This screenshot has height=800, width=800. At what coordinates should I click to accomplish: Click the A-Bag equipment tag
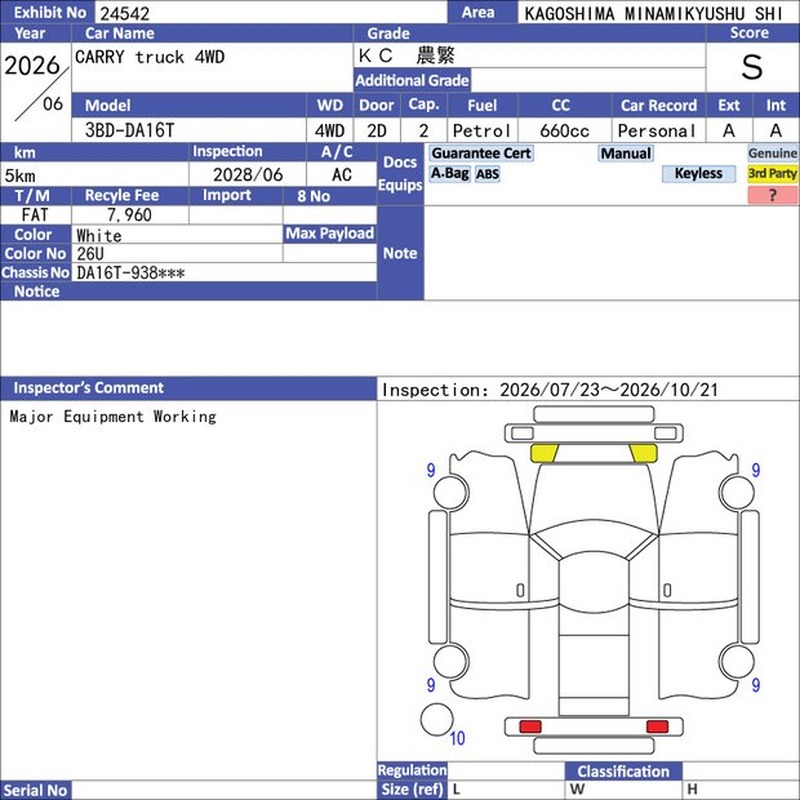(x=449, y=173)
